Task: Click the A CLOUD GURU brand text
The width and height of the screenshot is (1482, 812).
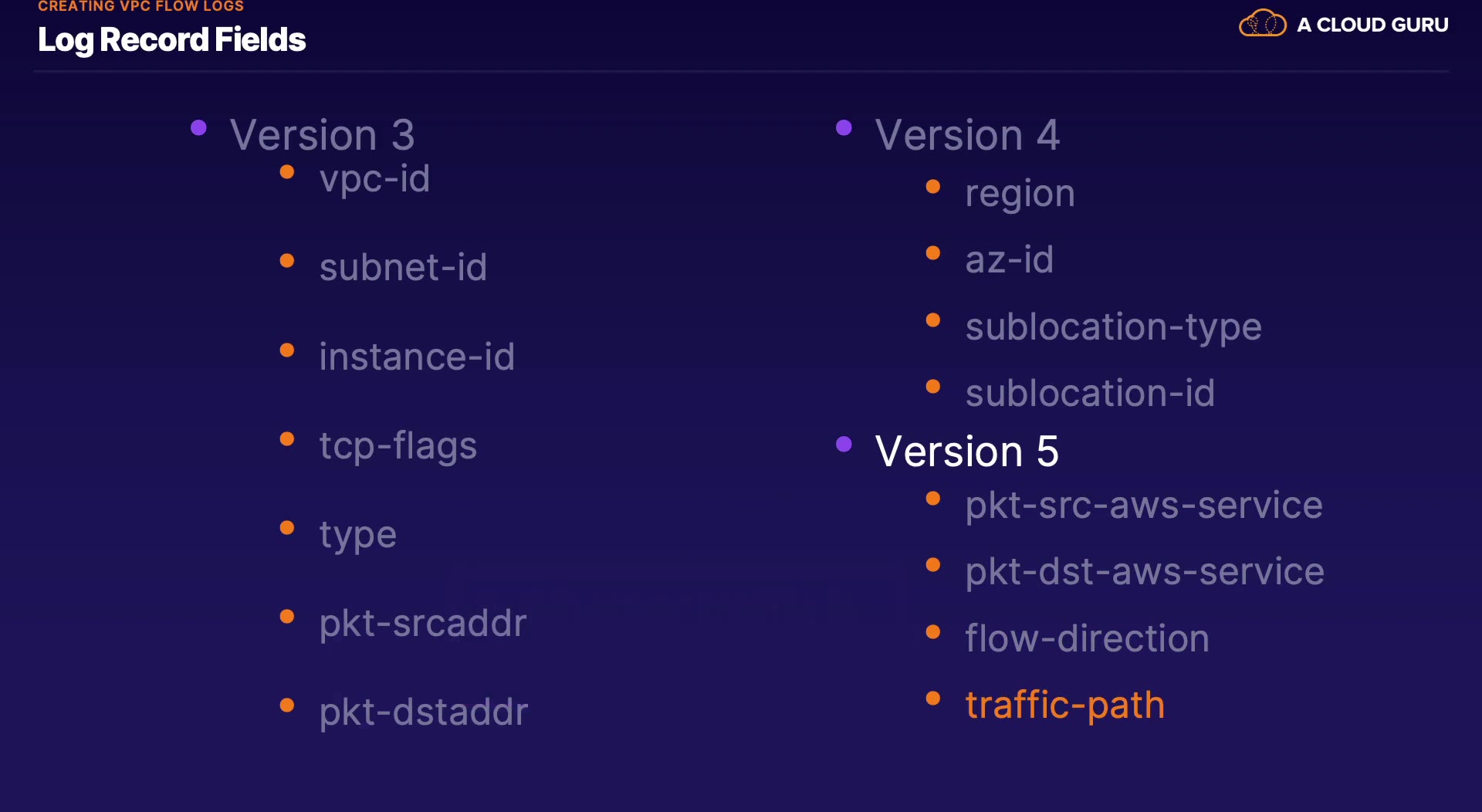Action: point(1372,25)
